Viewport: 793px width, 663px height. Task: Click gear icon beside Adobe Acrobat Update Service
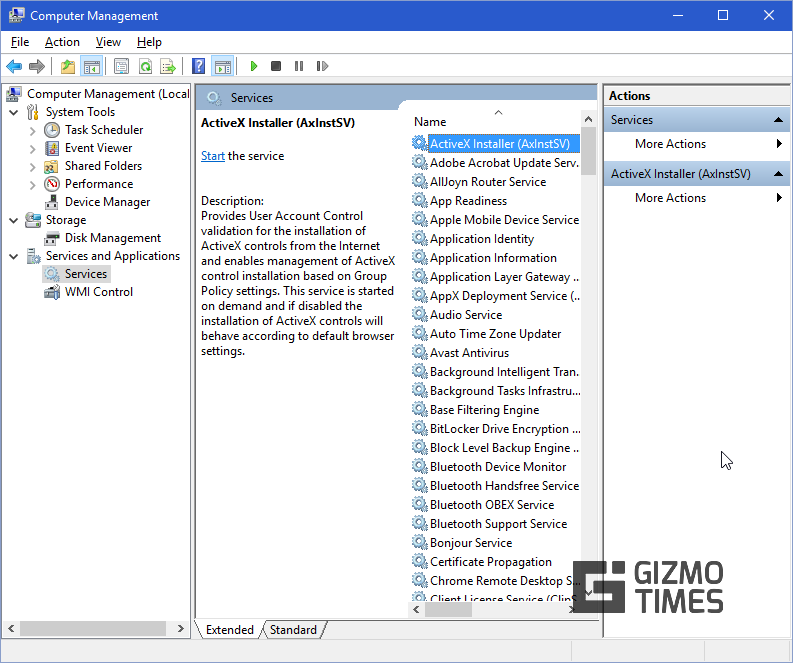419,162
